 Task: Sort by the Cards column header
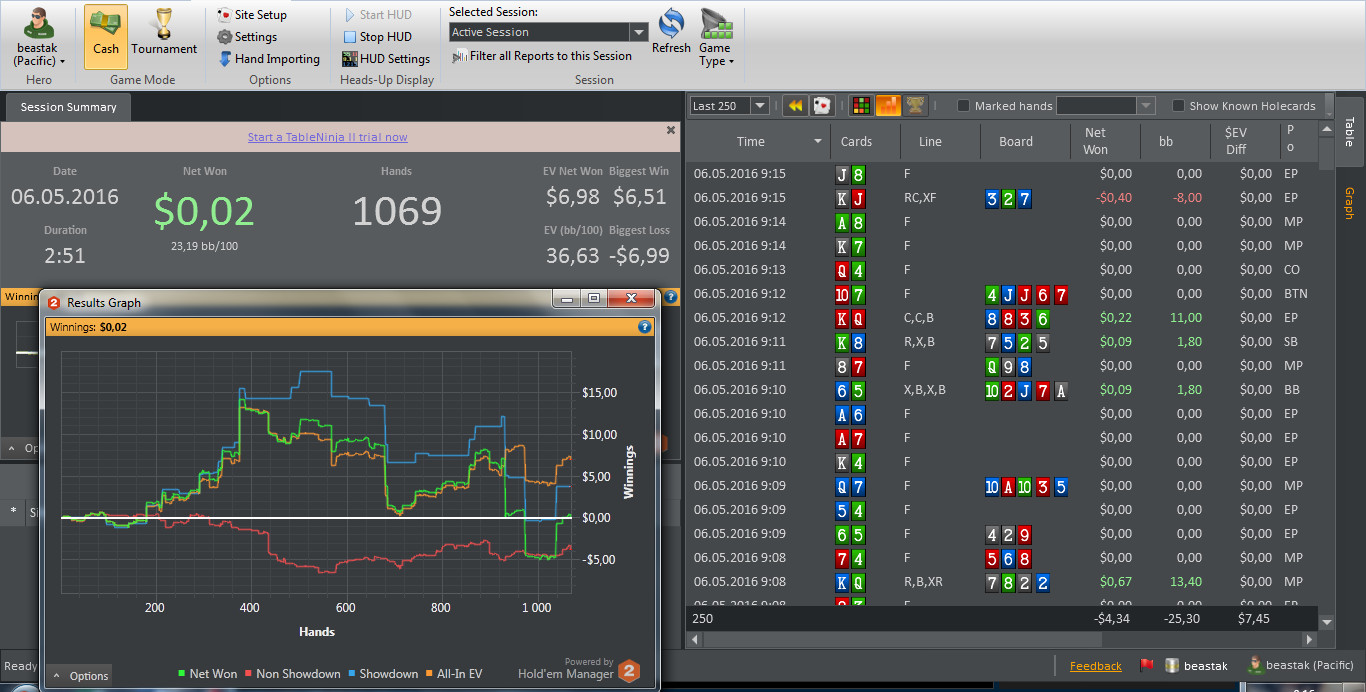tap(856, 142)
